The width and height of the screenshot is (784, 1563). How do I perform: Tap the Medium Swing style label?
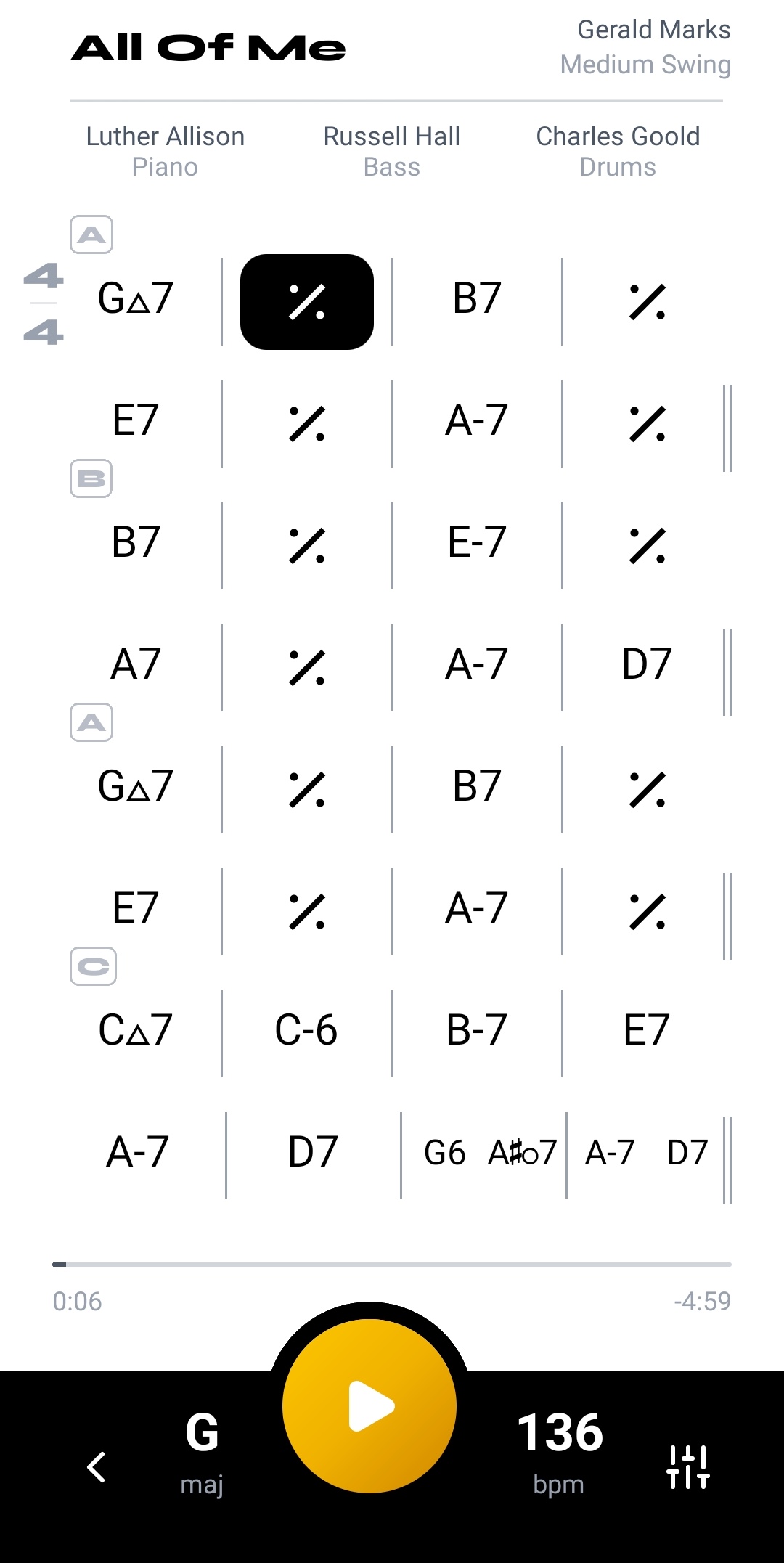pyautogui.click(x=645, y=65)
